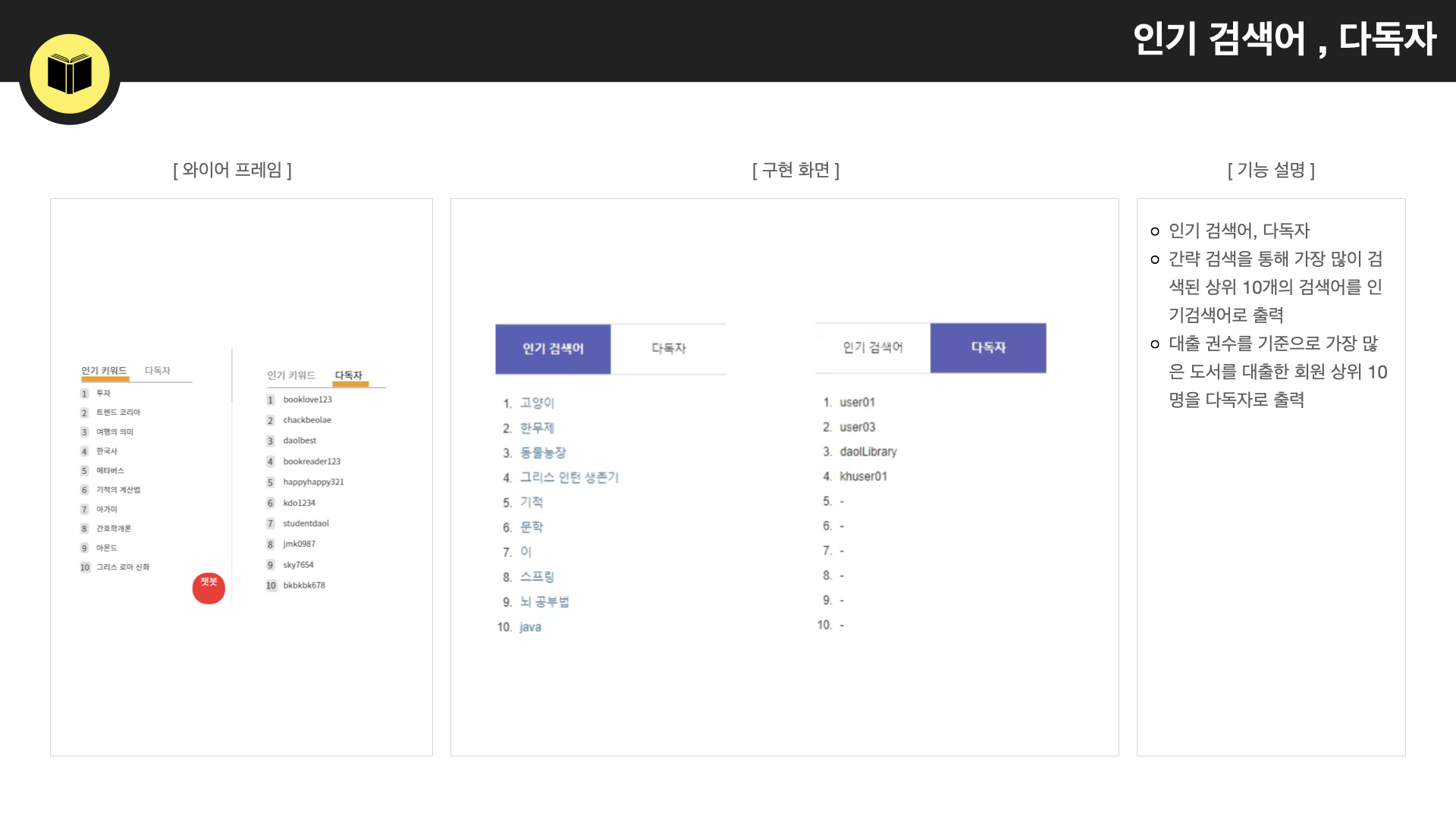Click the red 챗봇 chatbot button
1456x819 pixels.
coord(209,588)
